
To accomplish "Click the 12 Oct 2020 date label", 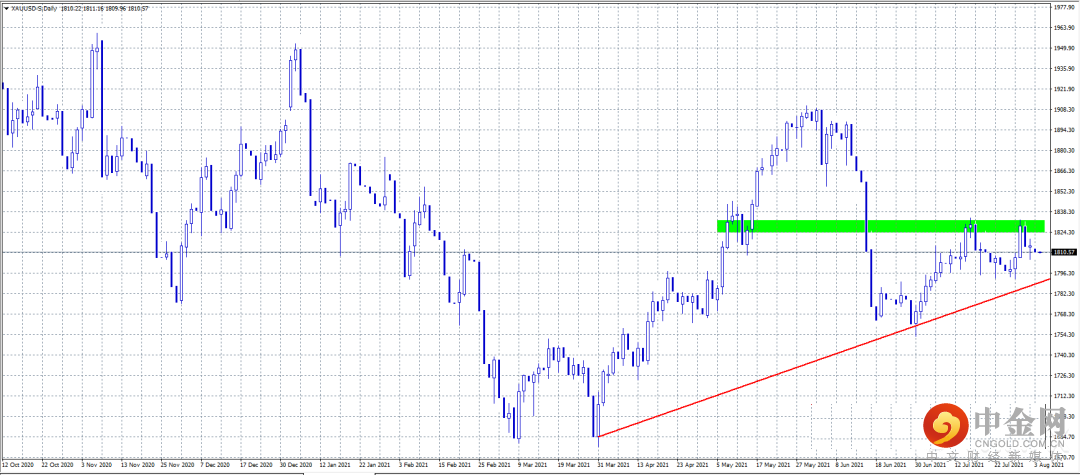I will pos(18,465).
